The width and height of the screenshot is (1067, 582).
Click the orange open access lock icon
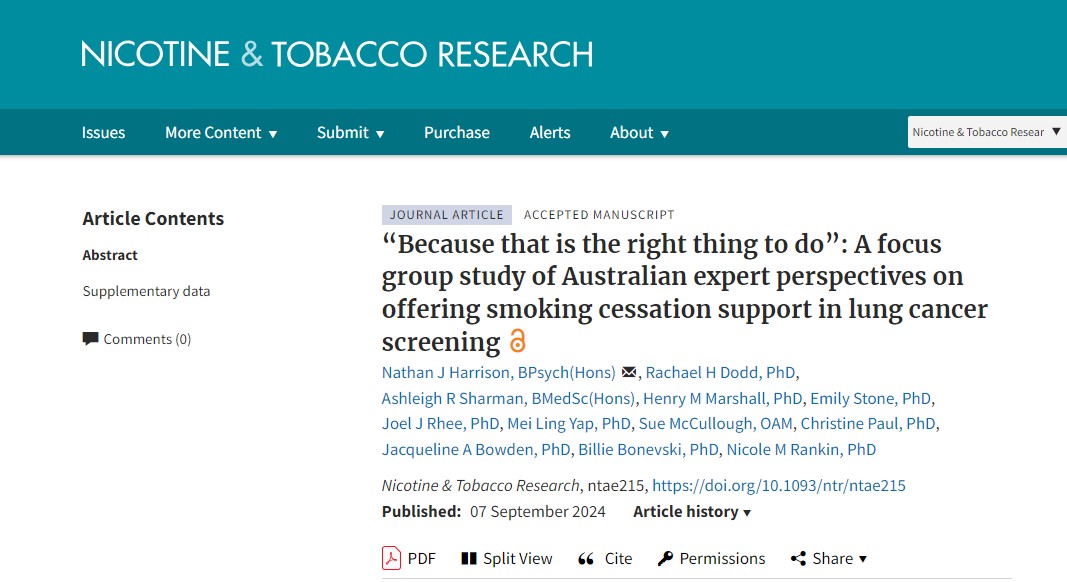[518, 340]
